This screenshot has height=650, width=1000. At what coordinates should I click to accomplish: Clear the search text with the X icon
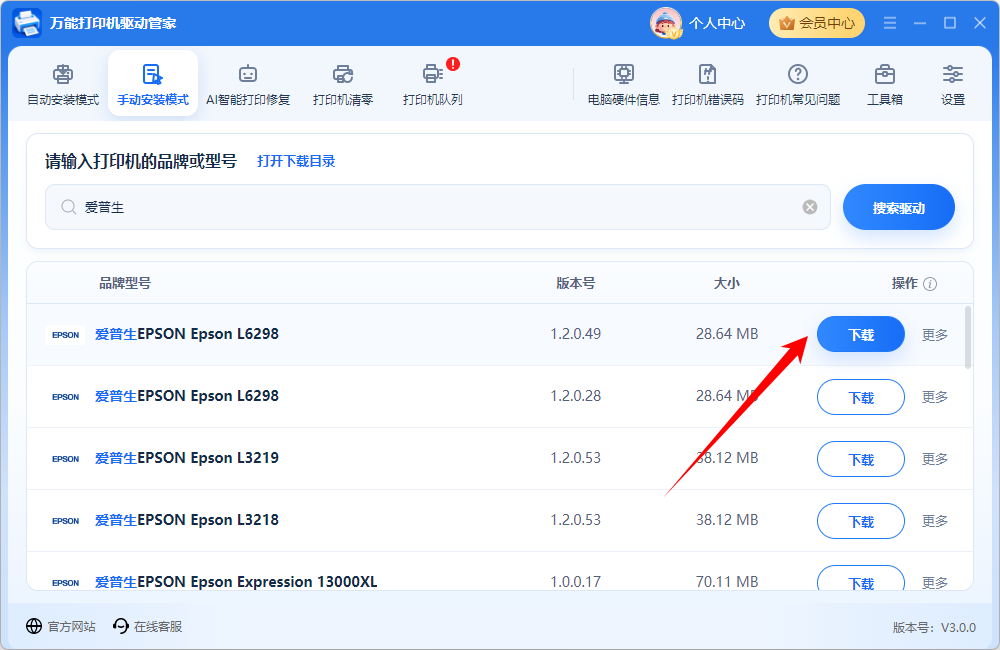pos(810,207)
